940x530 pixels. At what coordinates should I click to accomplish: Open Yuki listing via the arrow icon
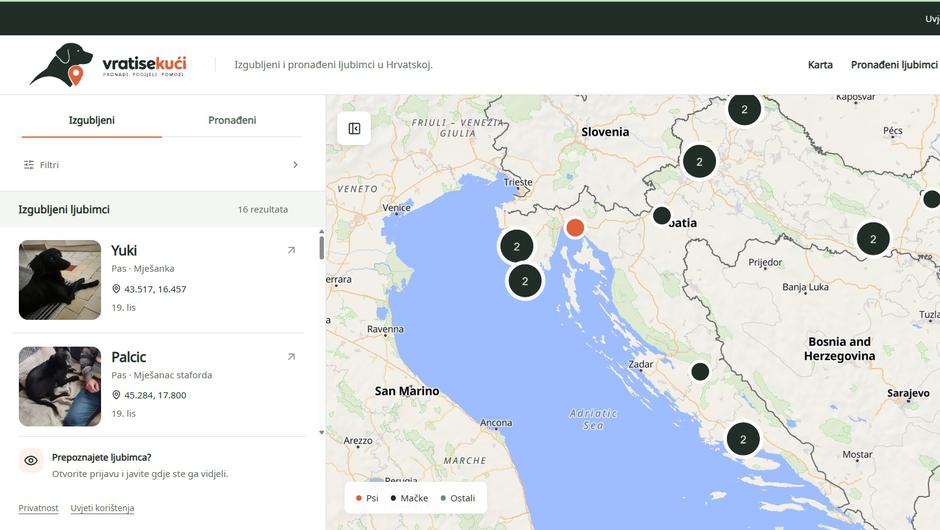tap(291, 250)
